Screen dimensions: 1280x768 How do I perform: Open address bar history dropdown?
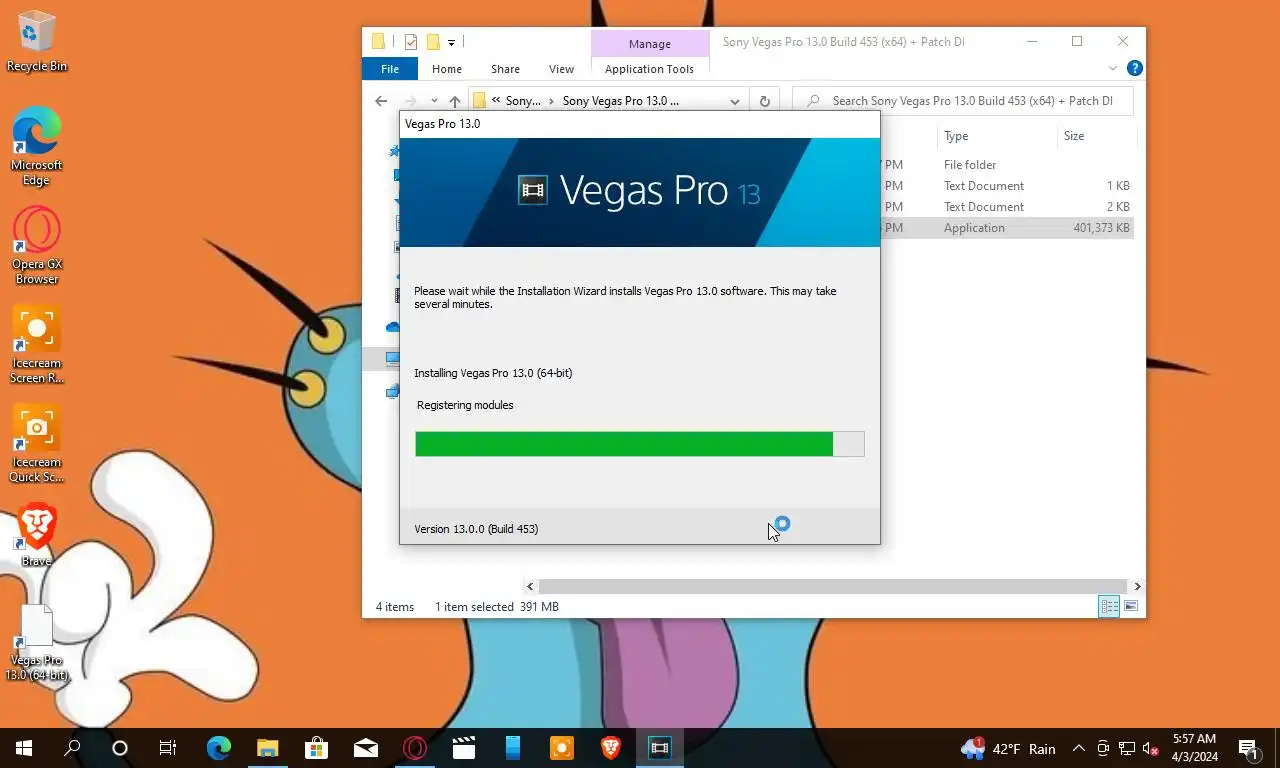tap(734, 101)
